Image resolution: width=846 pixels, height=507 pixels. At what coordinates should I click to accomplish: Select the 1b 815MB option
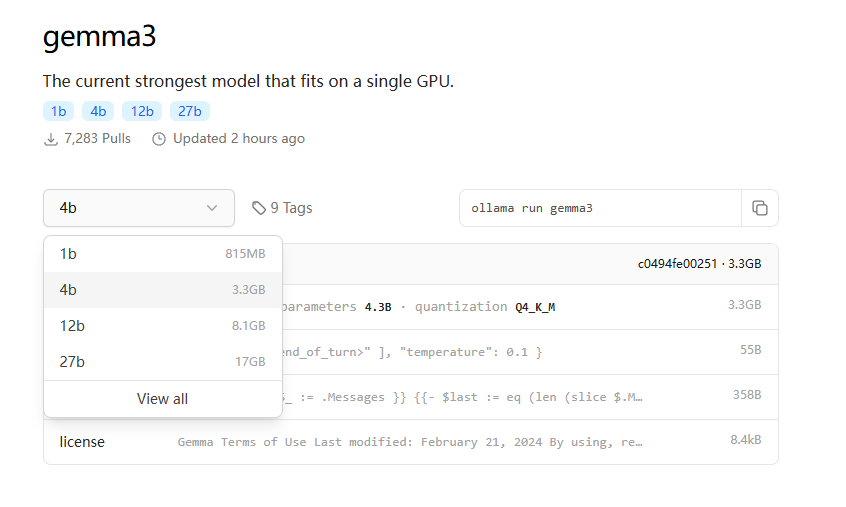tap(162, 254)
